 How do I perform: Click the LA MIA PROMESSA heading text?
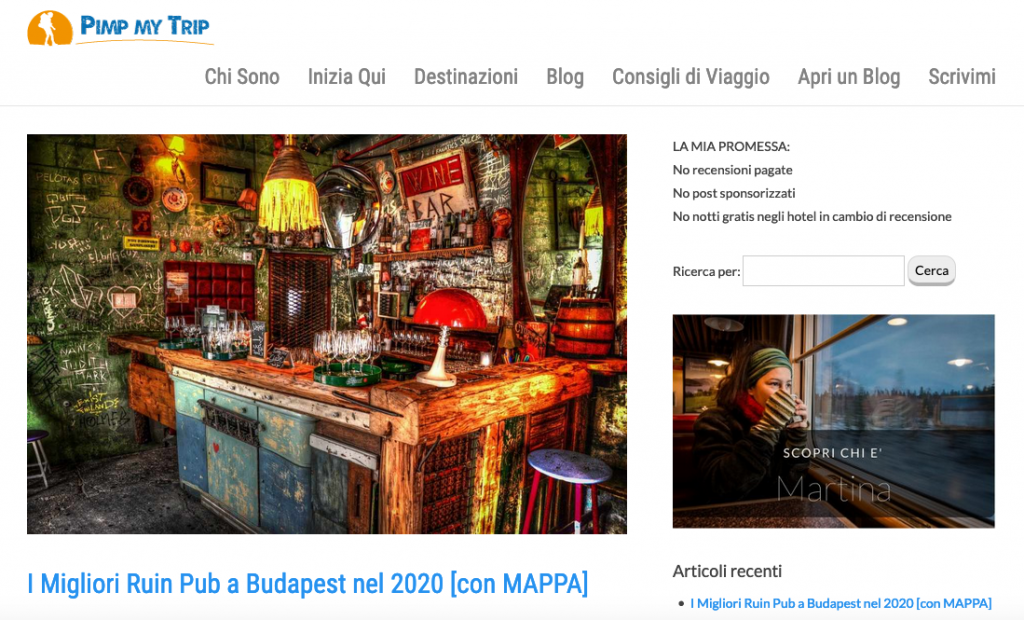(x=731, y=146)
